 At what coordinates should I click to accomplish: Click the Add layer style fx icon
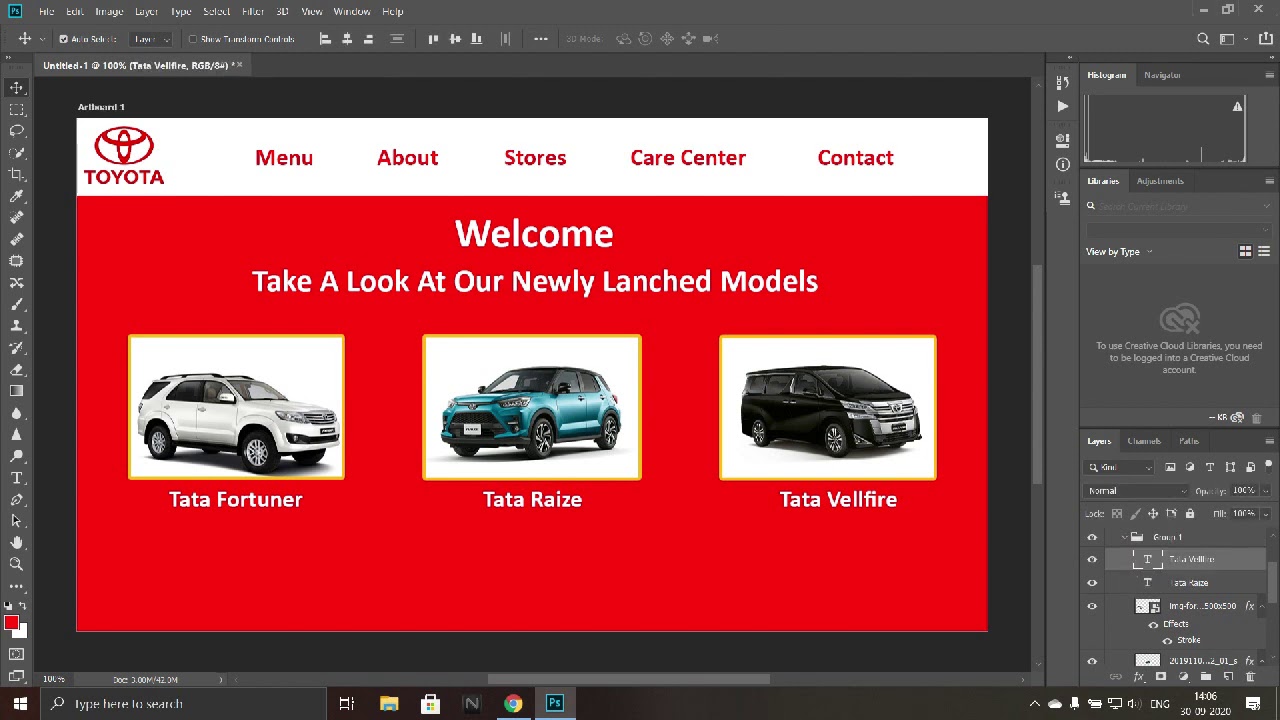[1139, 677]
